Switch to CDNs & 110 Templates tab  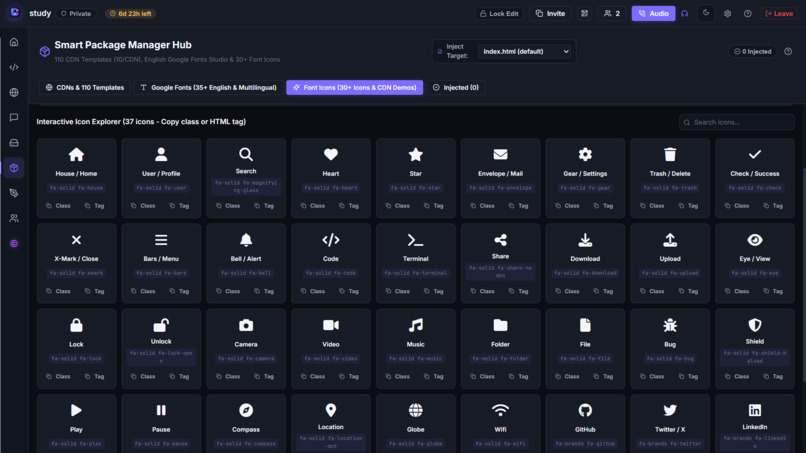point(85,87)
